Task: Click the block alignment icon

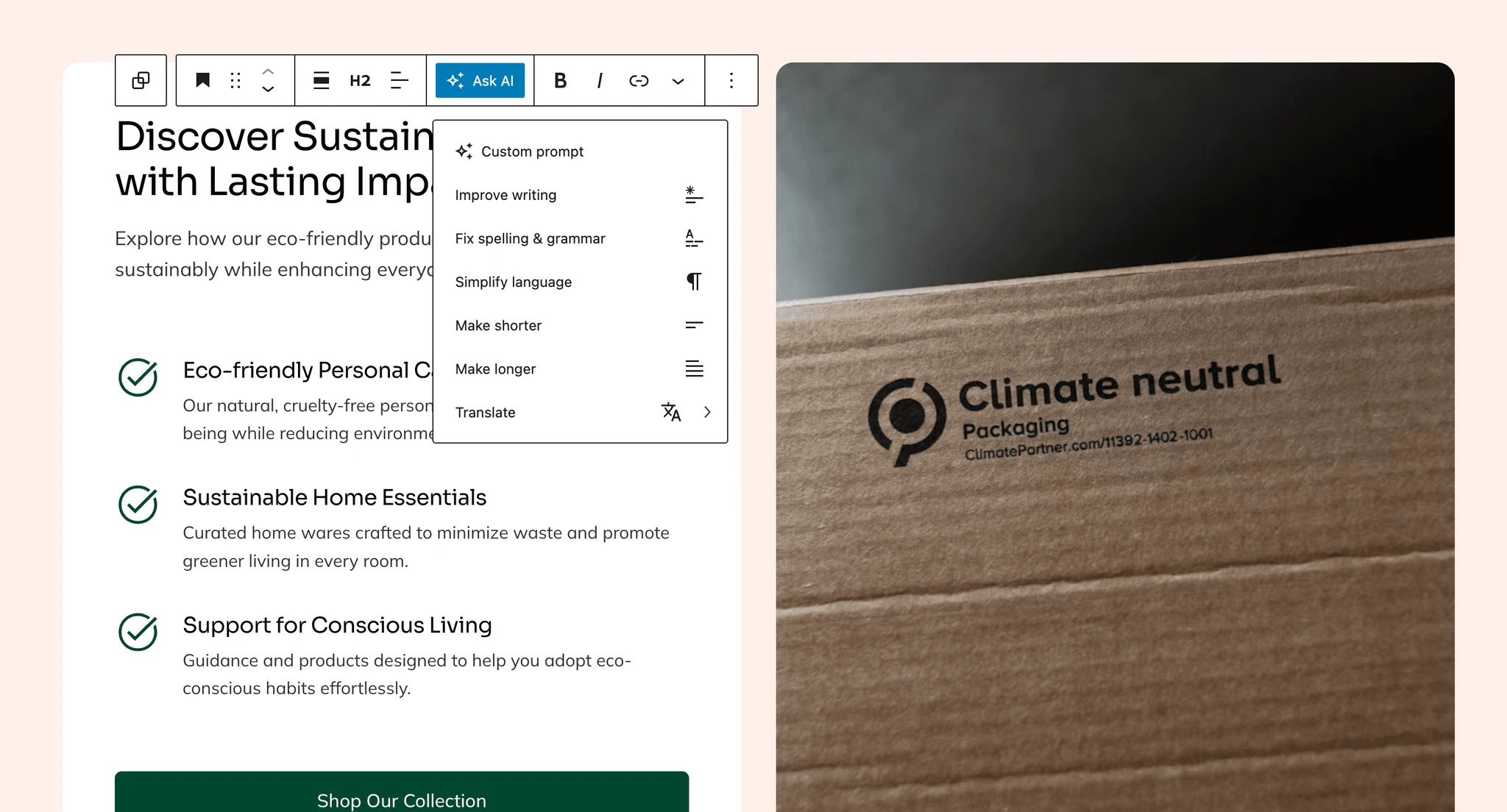Action: [321, 80]
